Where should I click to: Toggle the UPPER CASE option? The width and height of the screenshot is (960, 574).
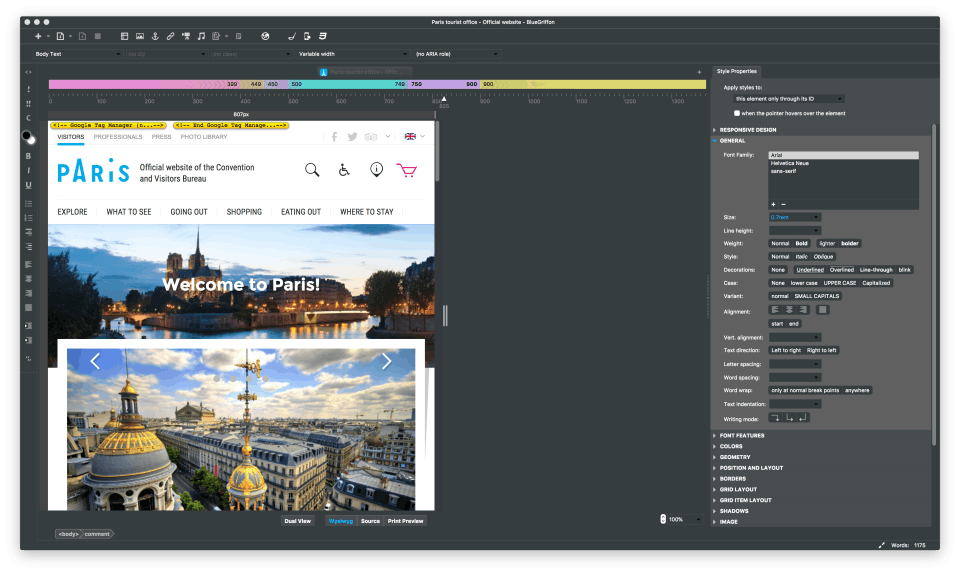pos(839,283)
